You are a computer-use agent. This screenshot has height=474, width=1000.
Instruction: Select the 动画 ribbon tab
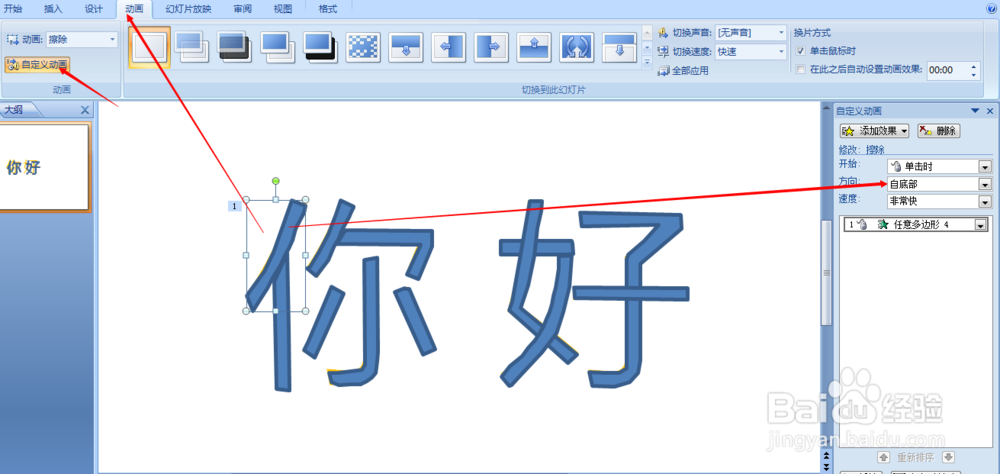coord(135,9)
